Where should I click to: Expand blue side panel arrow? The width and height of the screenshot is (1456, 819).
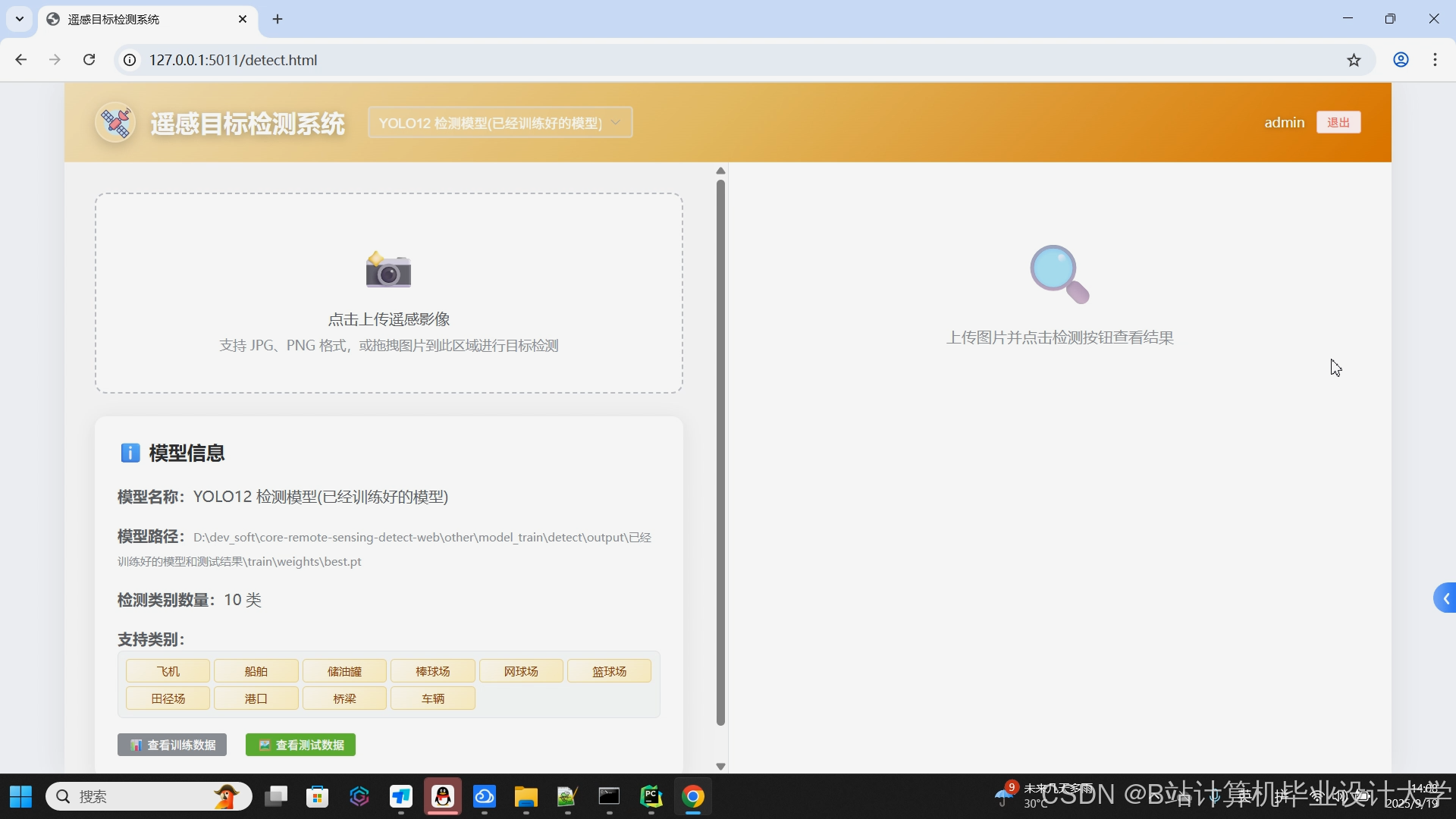[1445, 598]
